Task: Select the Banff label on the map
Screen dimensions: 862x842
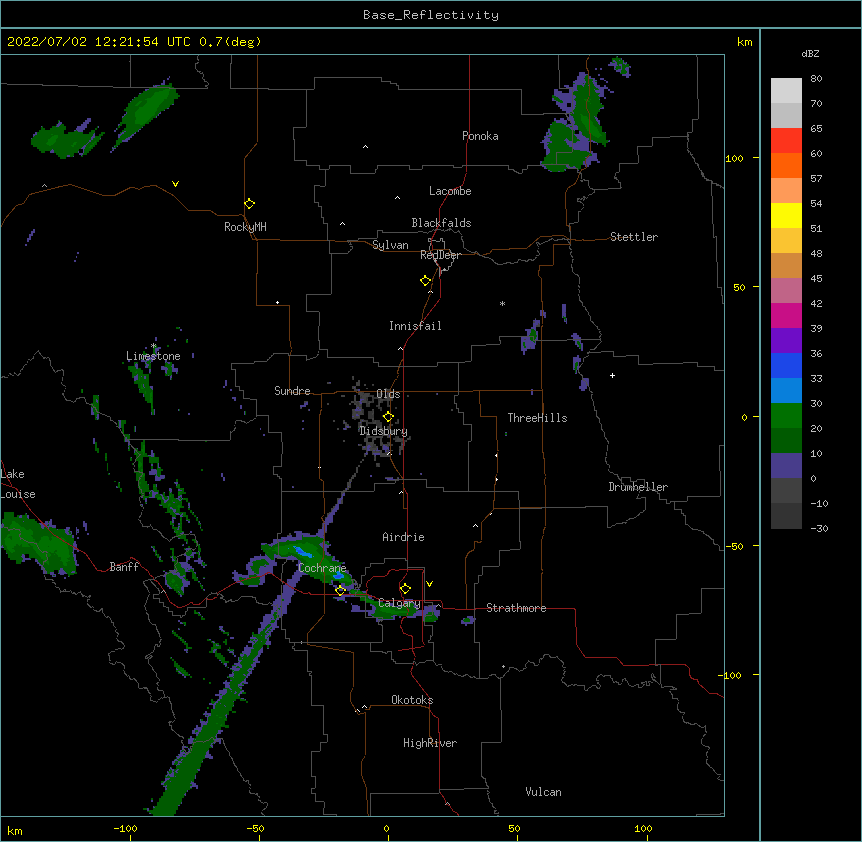Action: coord(124,567)
